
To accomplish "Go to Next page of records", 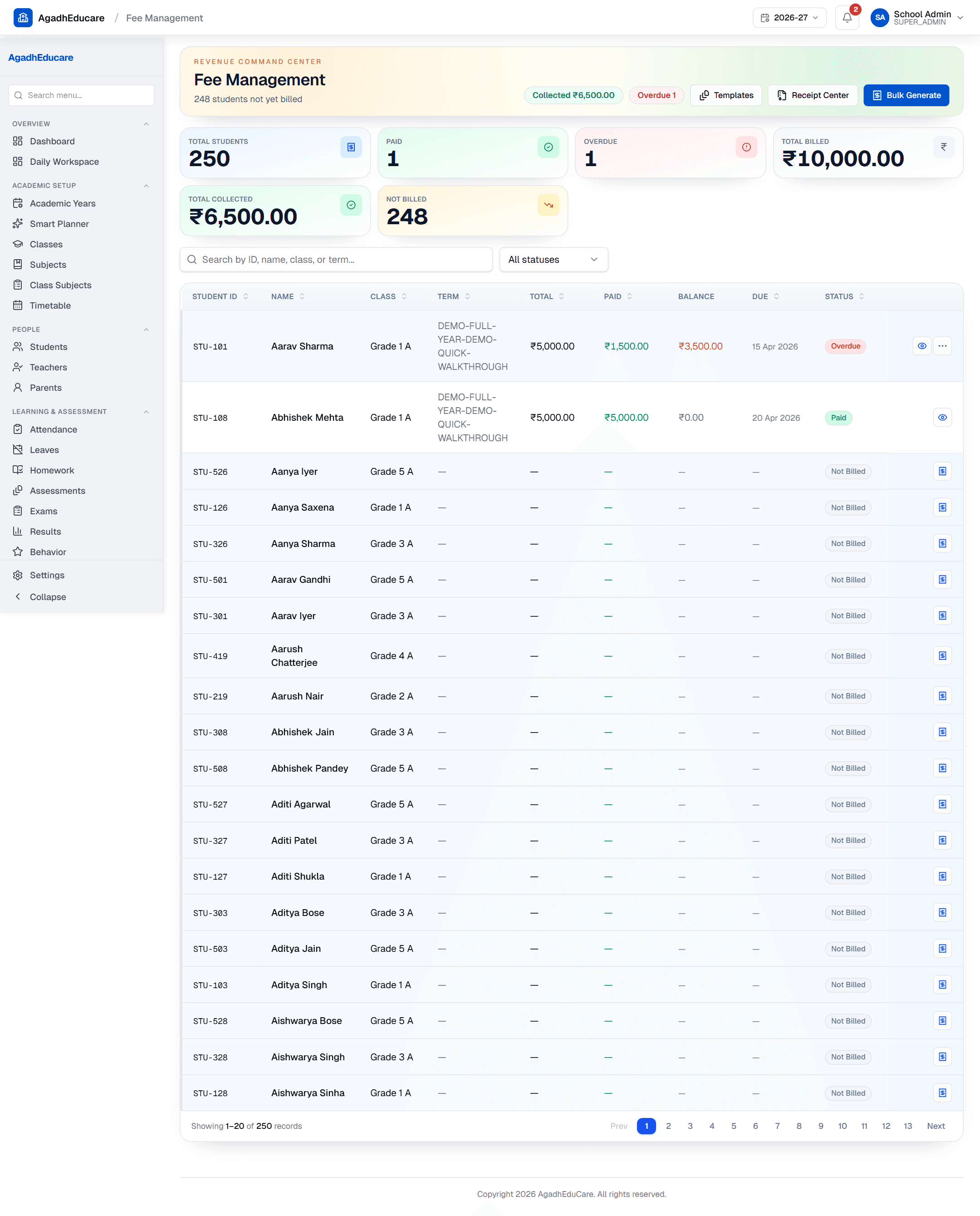I will (936, 1126).
